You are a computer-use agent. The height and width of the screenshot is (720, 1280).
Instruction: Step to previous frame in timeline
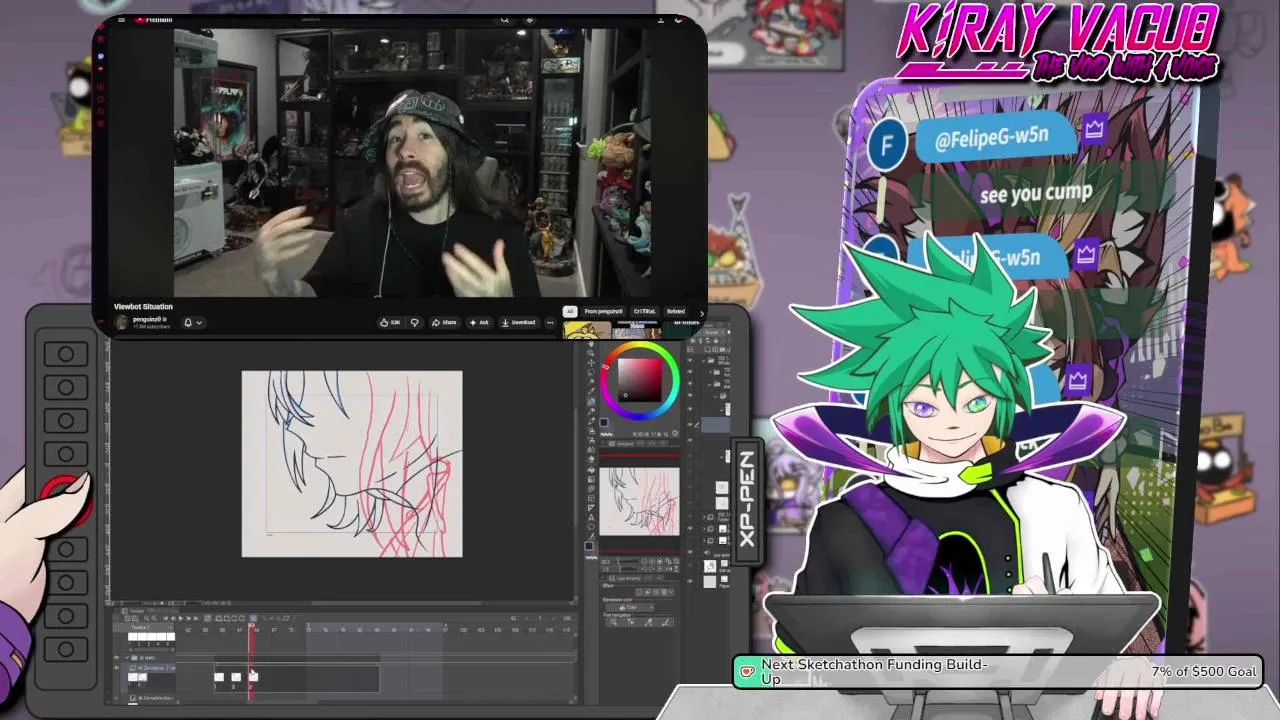click(x=173, y=618)
